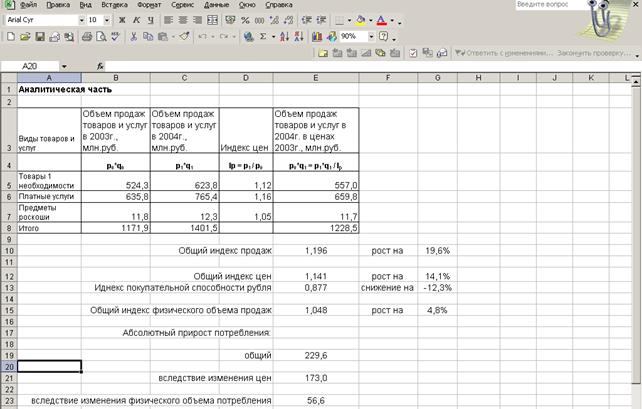This screenshot has height=409, width=642.
Task: Open the Данные menu
Action: point(216,5)
